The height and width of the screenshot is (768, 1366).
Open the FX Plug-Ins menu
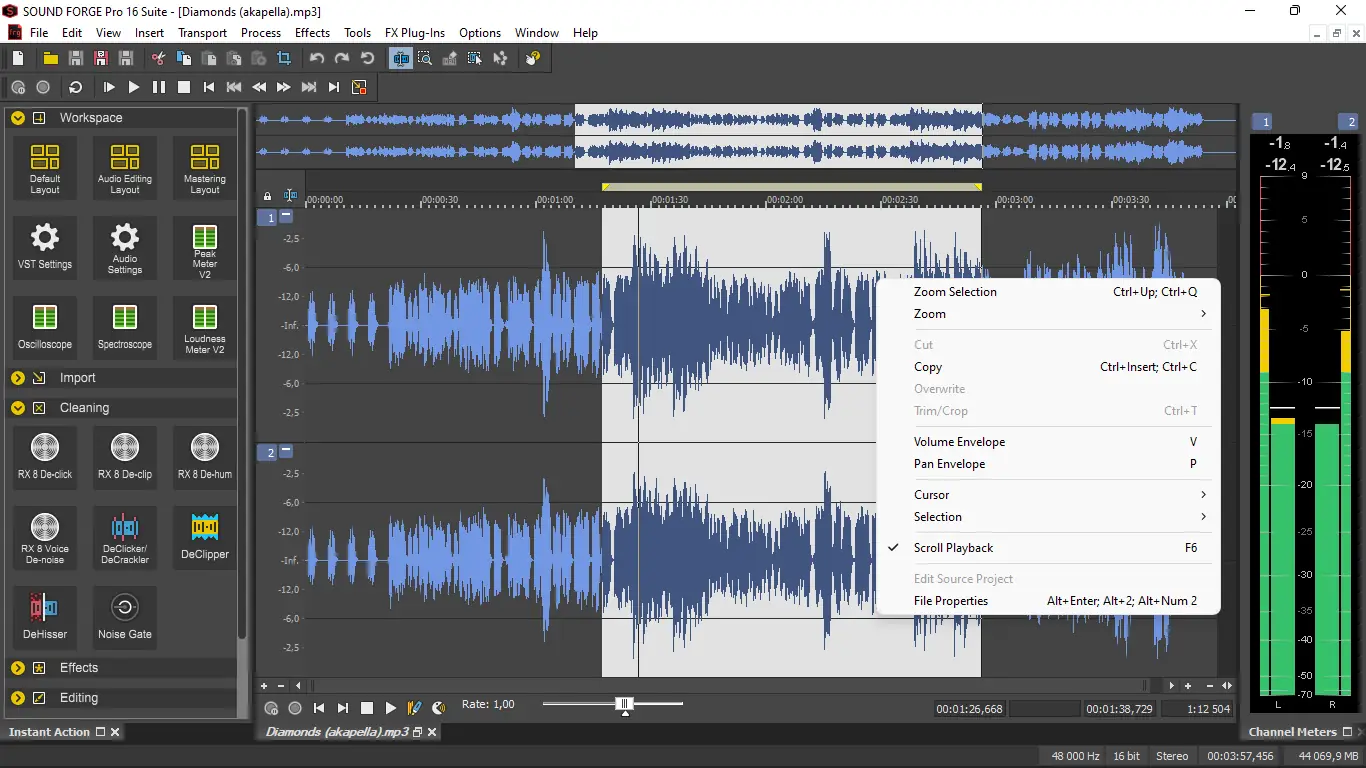pyautogui.click(x=414, y=32)
